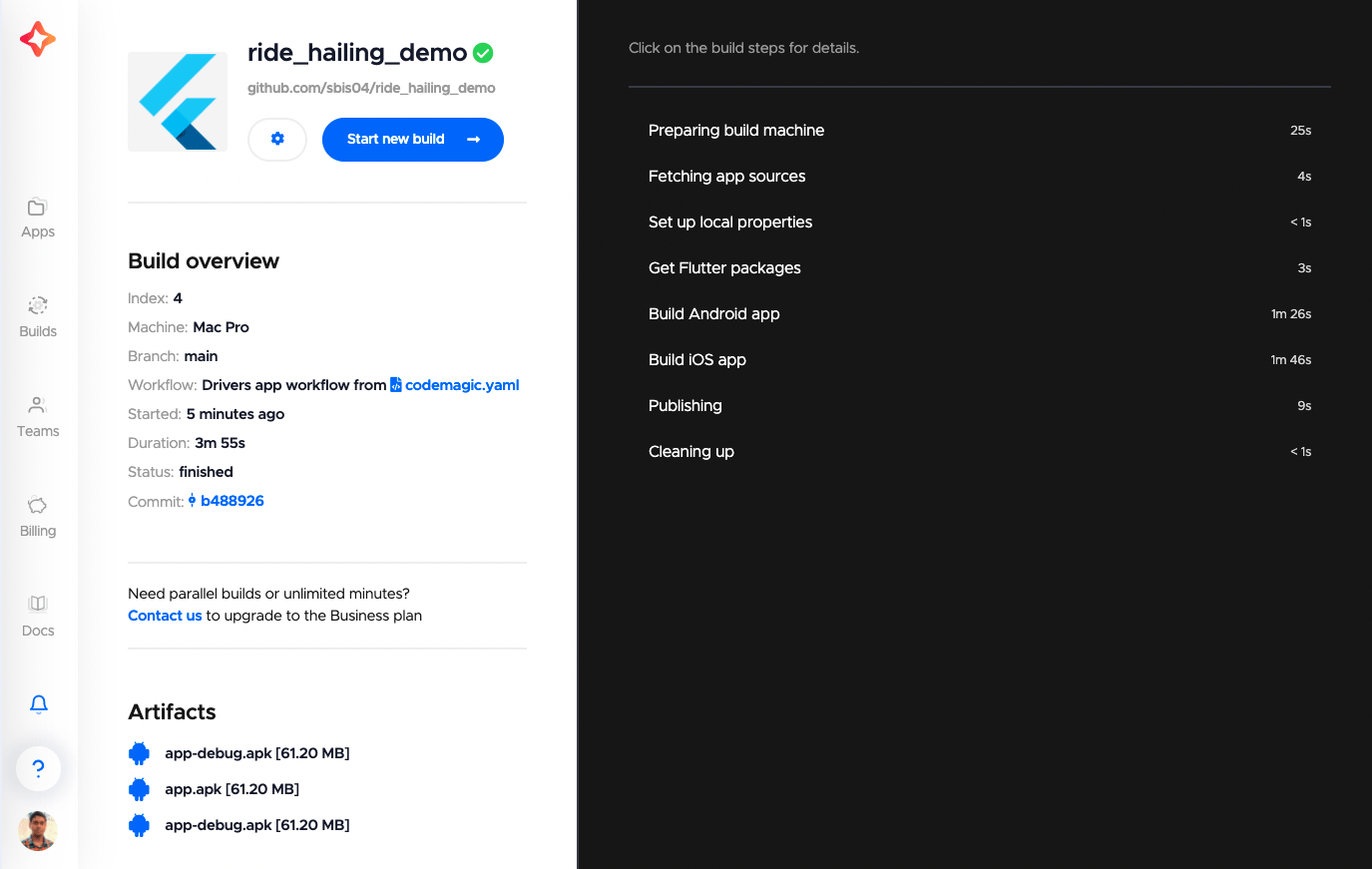Screen dimensions: 1372x869
Task: Click the Start new build button
Action: pos(413,139)
